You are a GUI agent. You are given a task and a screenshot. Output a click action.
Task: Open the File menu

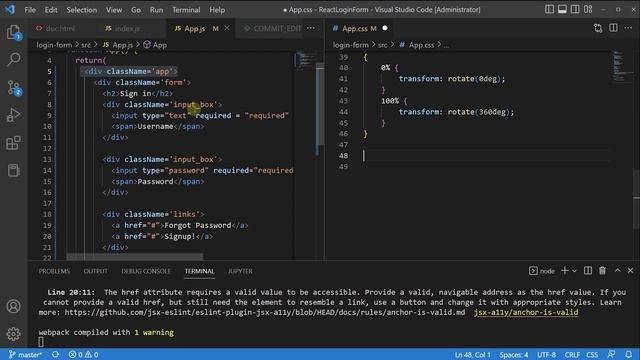(30, 9)
